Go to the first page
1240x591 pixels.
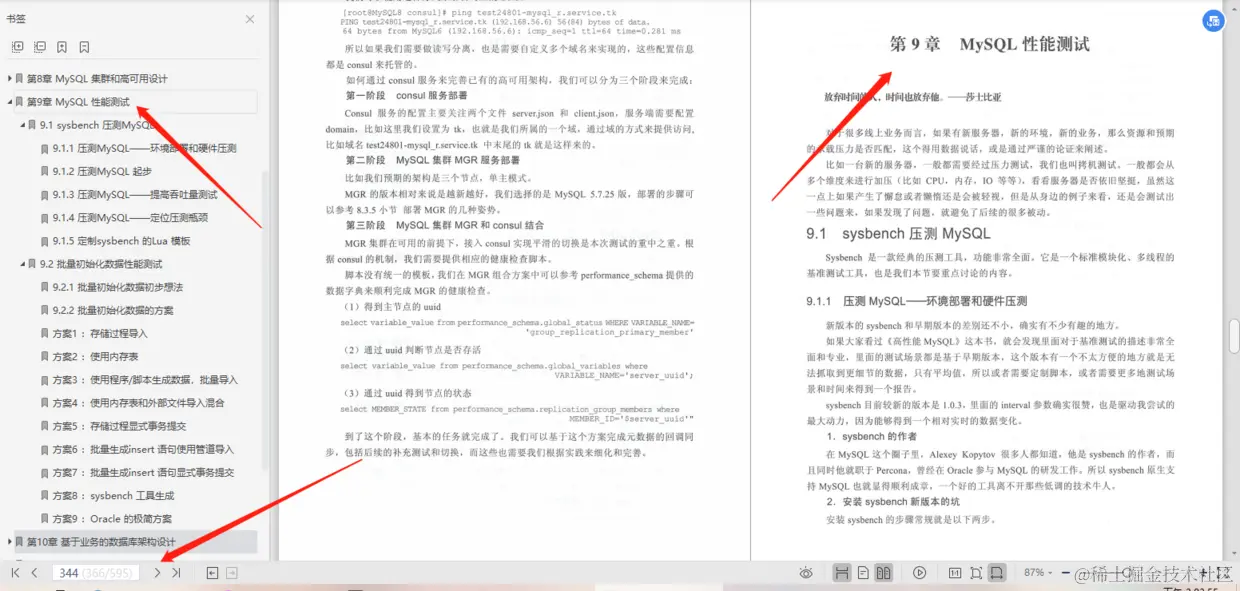pyautogui.click(x=15, y=573)
